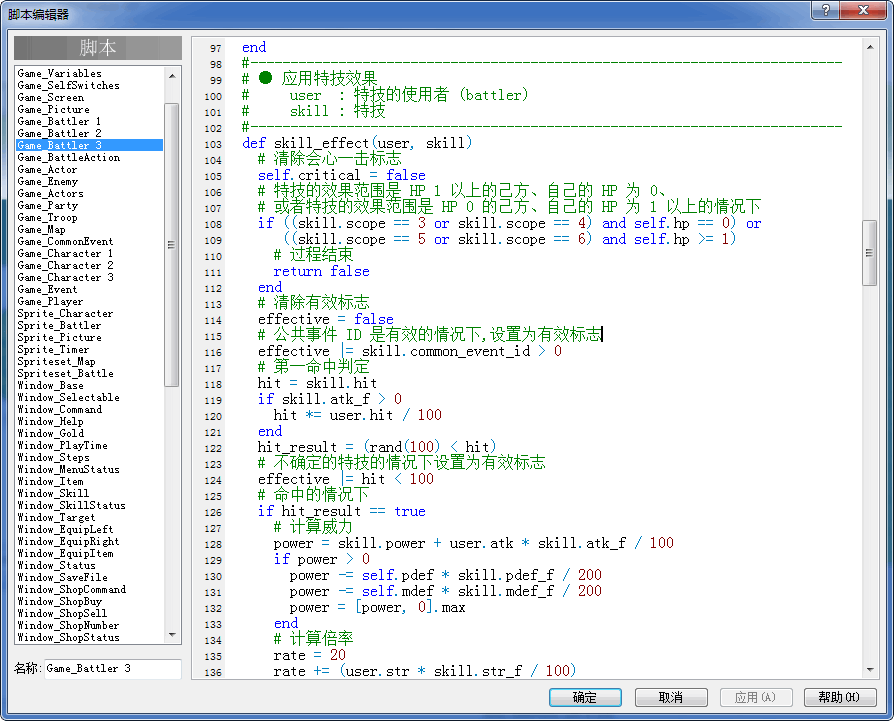894x721 pixels.
Task: Select Window_SaveFile script
Action: pyautogui.click(x=63, y=577)
